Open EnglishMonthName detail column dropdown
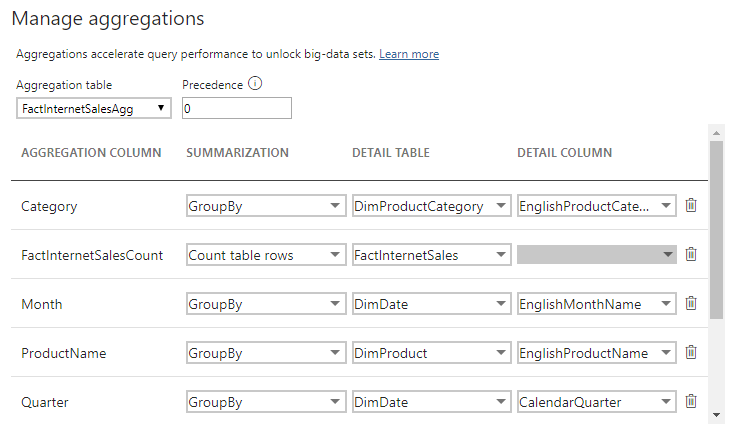This screenshot has width=748, height=448. (597, 303)
